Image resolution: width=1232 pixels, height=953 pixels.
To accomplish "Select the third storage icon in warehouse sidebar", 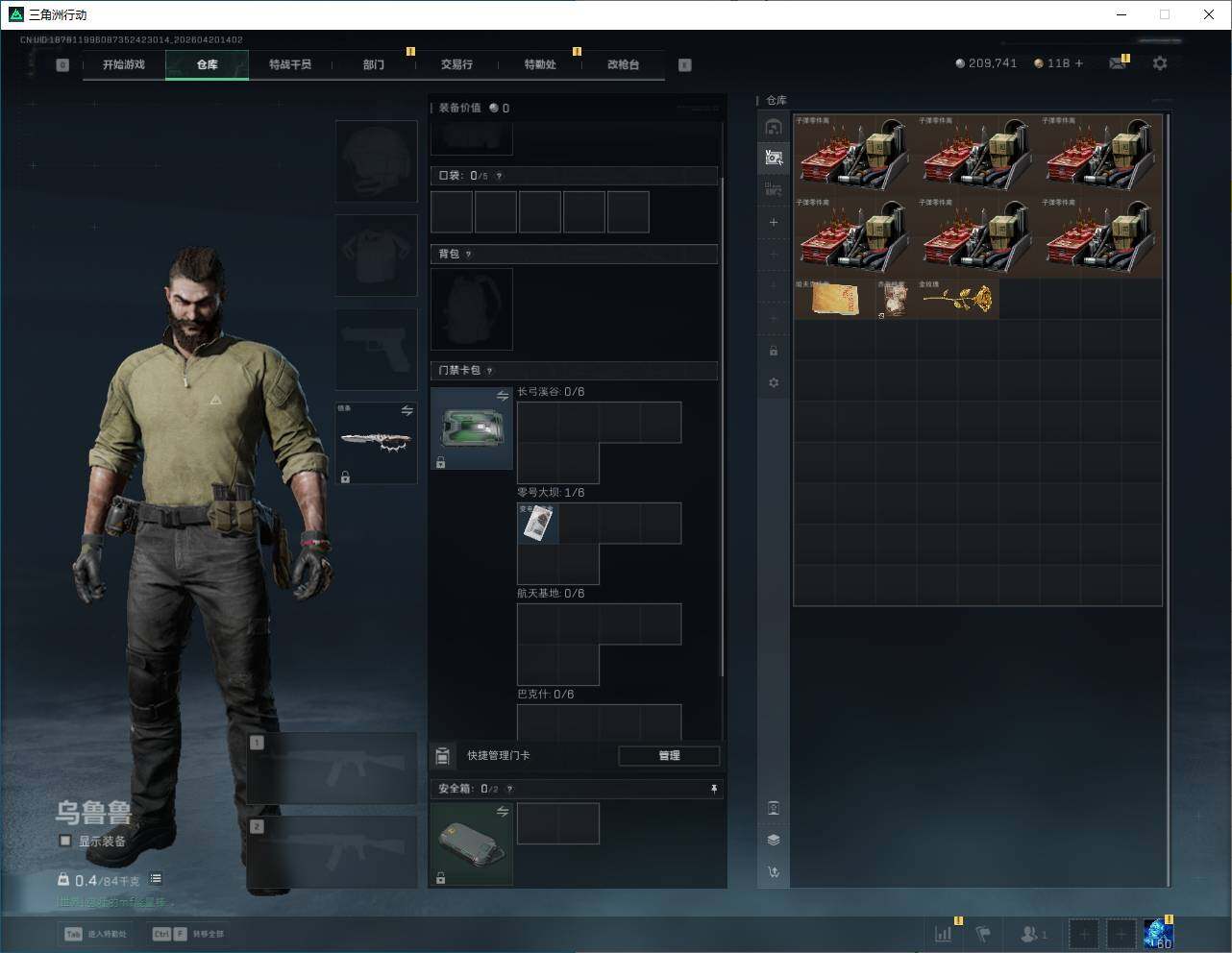I will 774,189.
